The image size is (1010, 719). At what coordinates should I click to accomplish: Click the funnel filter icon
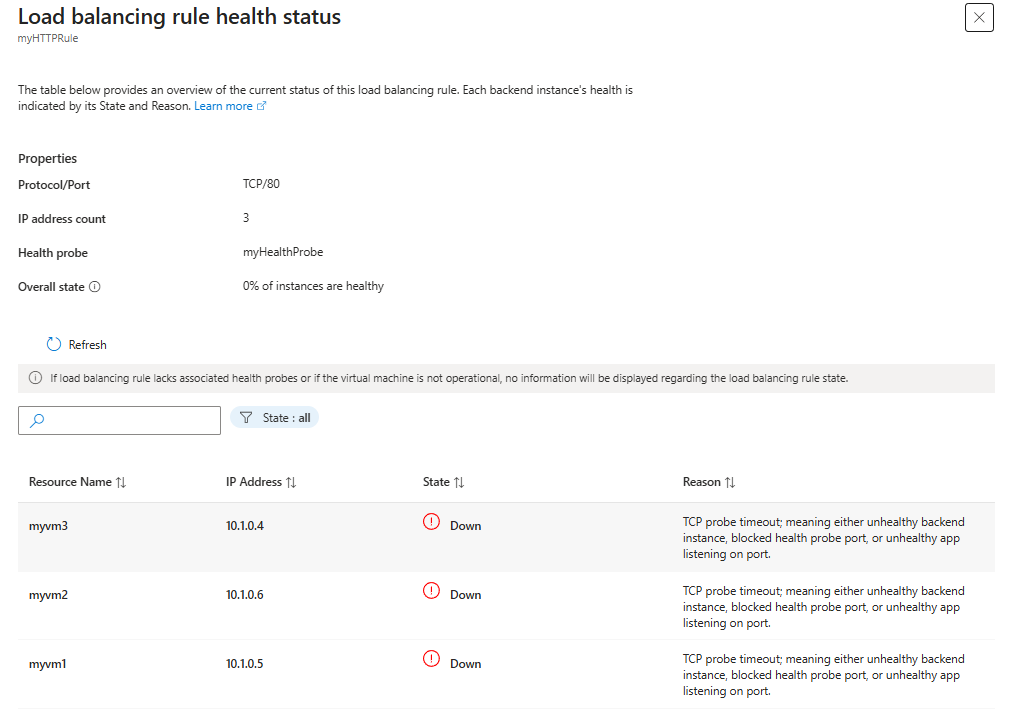(x=246, y=417)
